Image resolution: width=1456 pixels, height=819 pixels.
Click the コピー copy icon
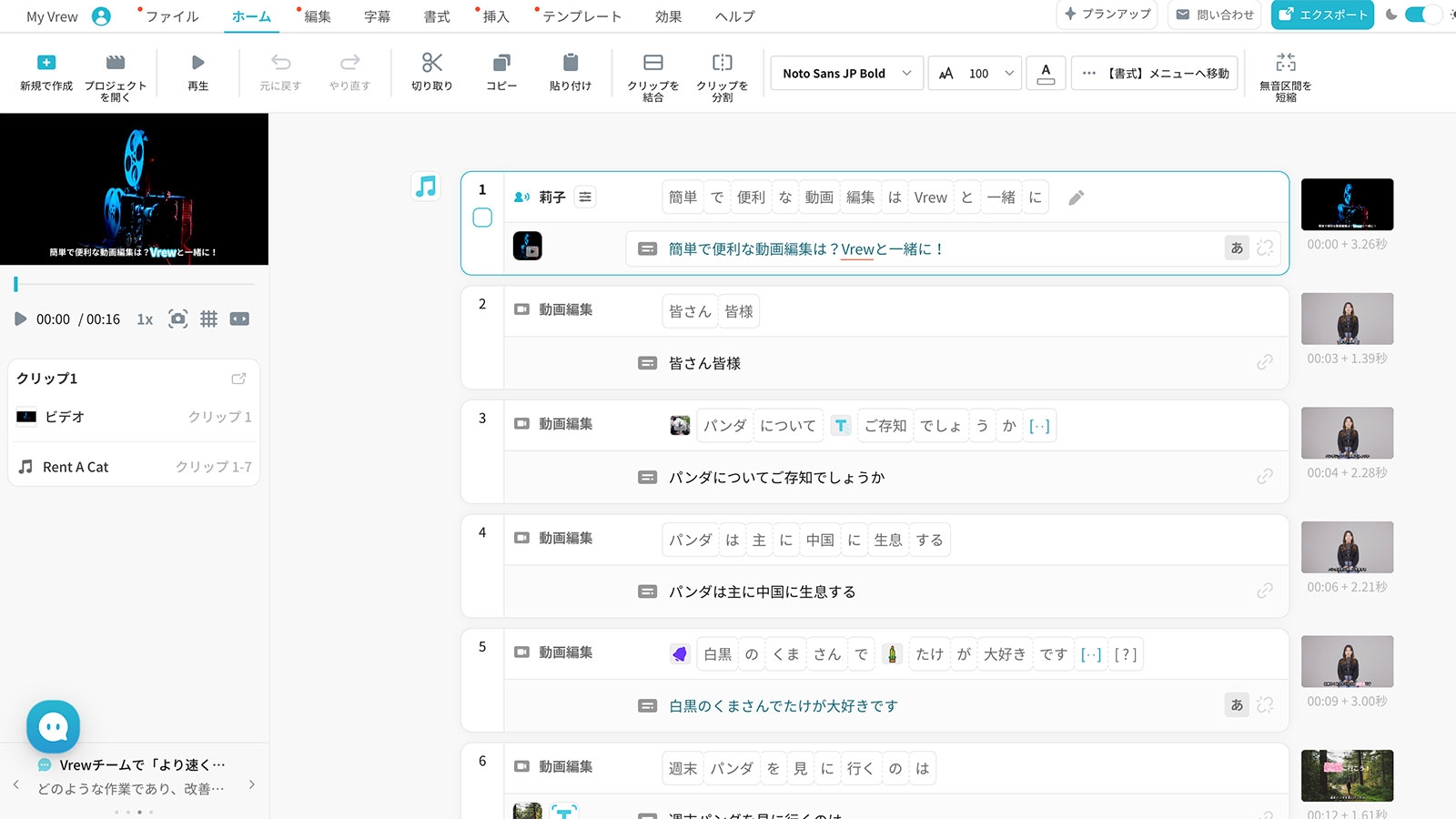click(x=501, y=63)
